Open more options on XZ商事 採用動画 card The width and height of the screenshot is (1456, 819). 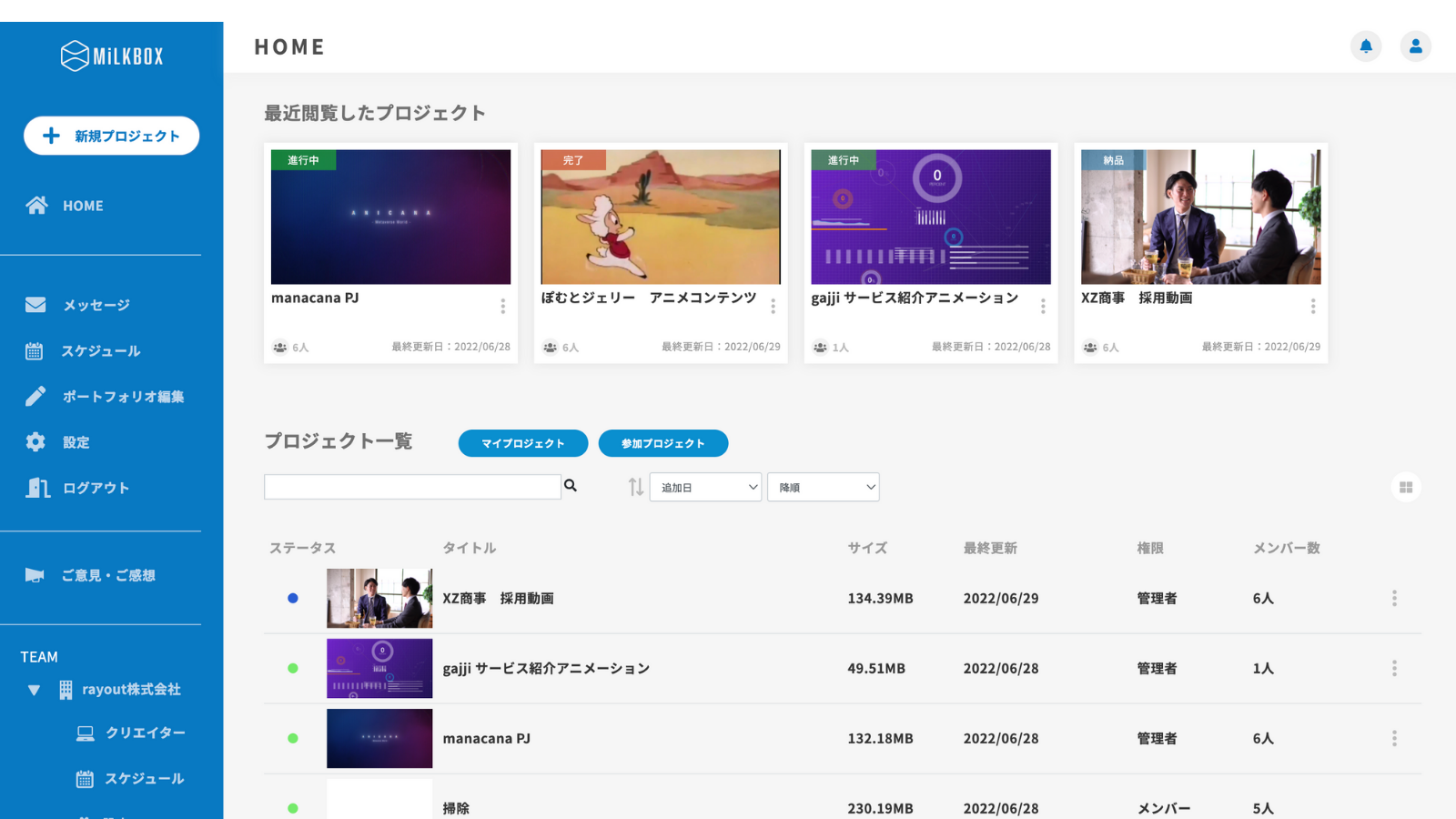coord(1312,307)
